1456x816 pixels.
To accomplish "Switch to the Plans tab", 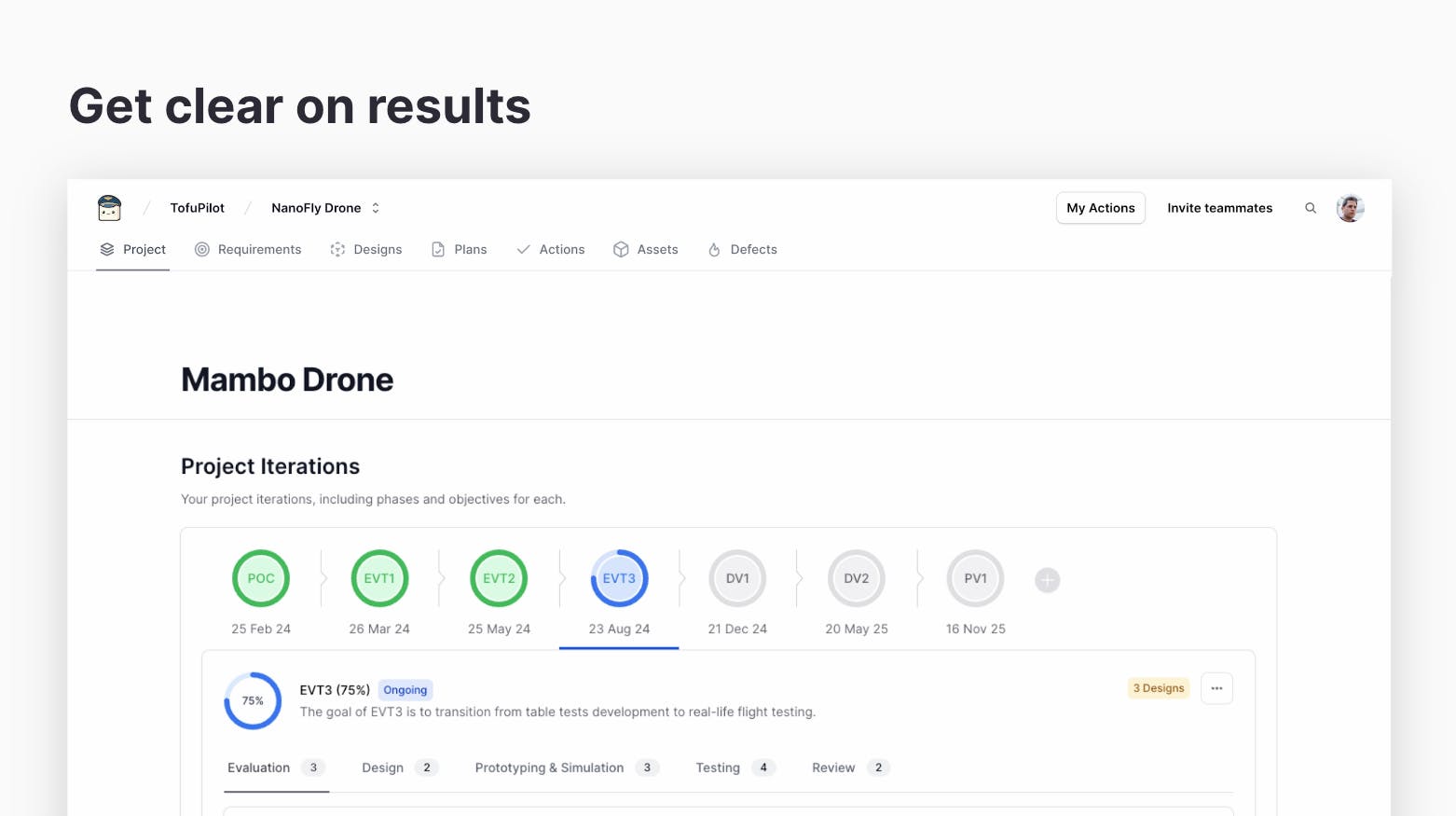I will [x=459, y=249].
